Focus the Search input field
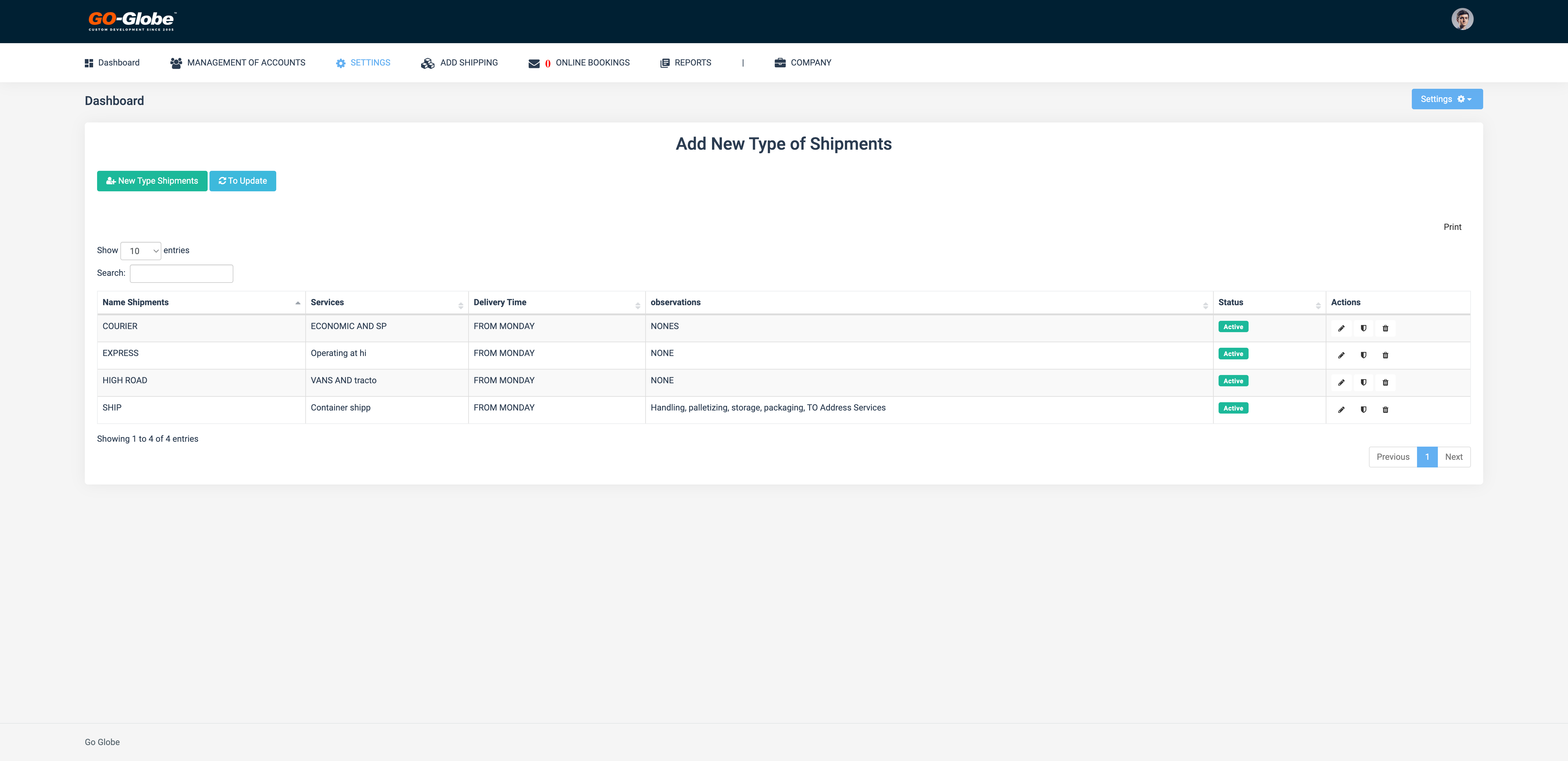Viewport: 1568px width, 761px height. click(181, 274)
